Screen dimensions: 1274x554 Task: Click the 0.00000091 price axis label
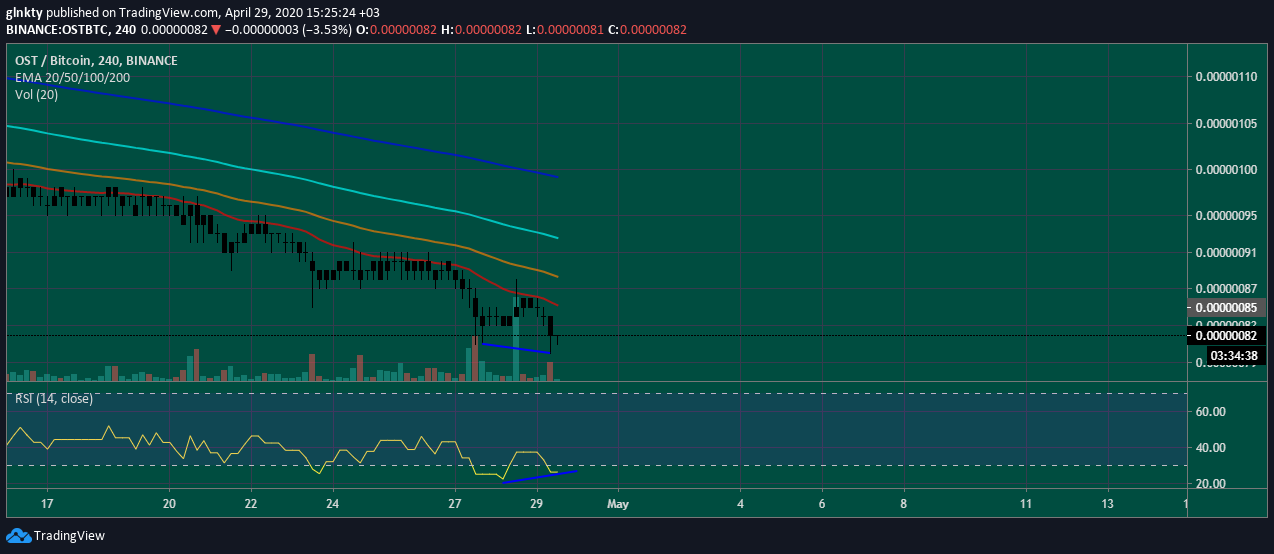pyautogui.click(x=1226, y=252)
